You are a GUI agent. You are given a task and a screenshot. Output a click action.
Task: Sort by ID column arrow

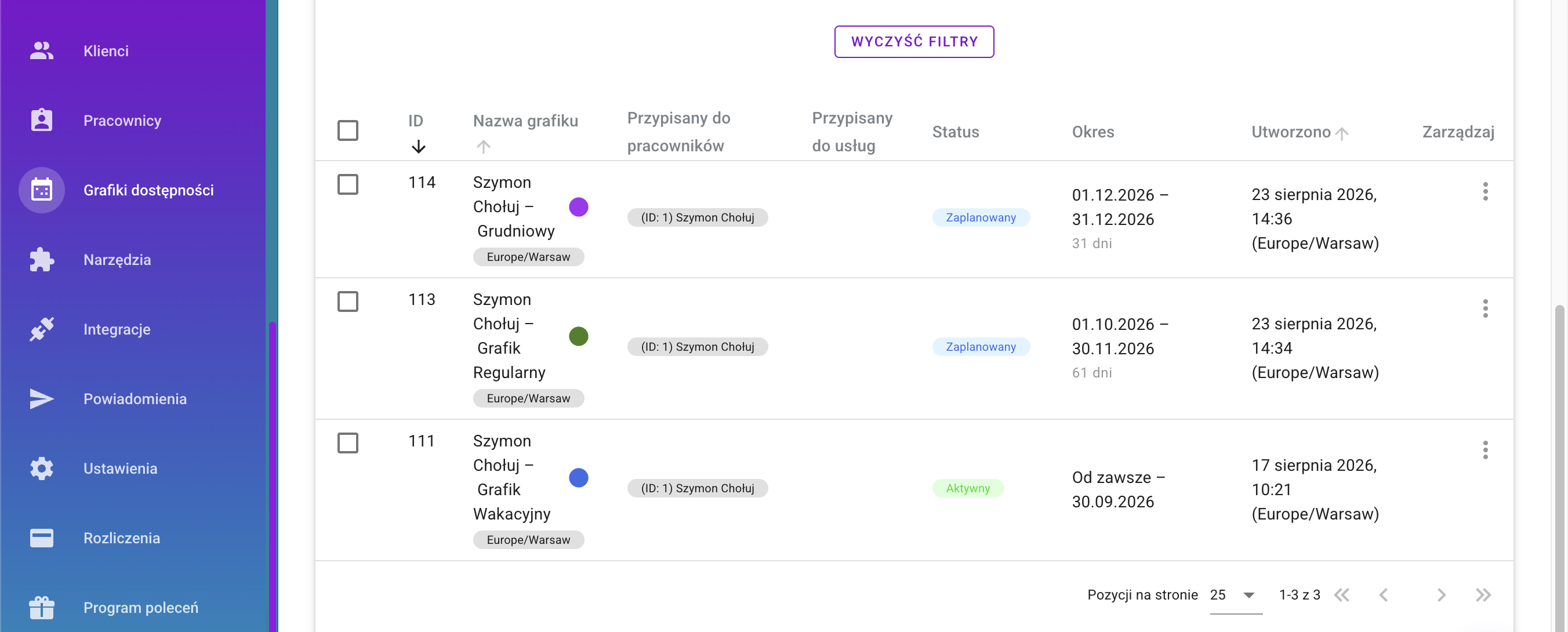point(418,147)
